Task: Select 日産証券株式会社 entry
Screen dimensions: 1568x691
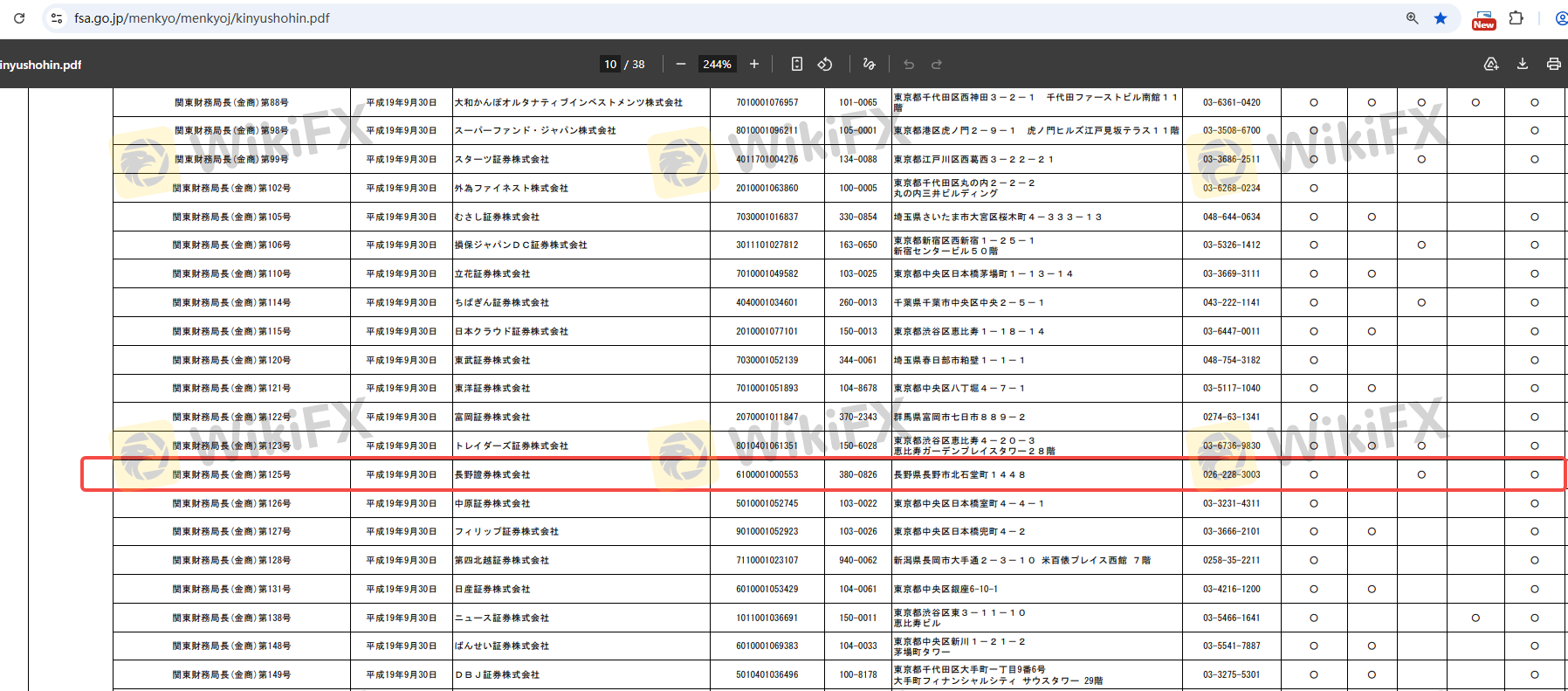Action: [492, 589]
